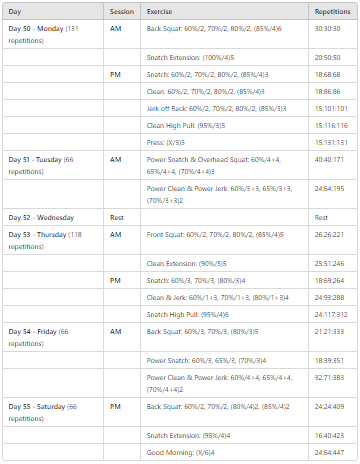Click the Session column header
This screenshot has height=464, width=360.
point(122,11)
